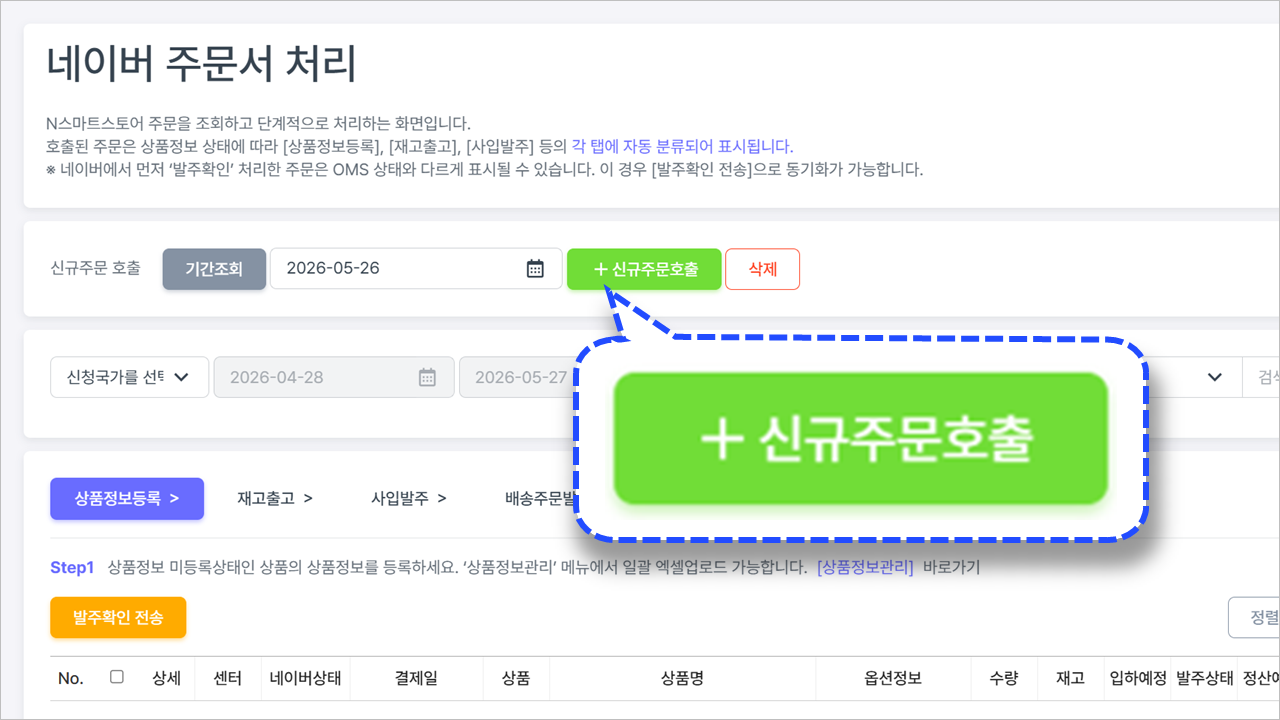Click the Step1 label text
Viewport: 1280px width, 720px height.
[72, 568]
